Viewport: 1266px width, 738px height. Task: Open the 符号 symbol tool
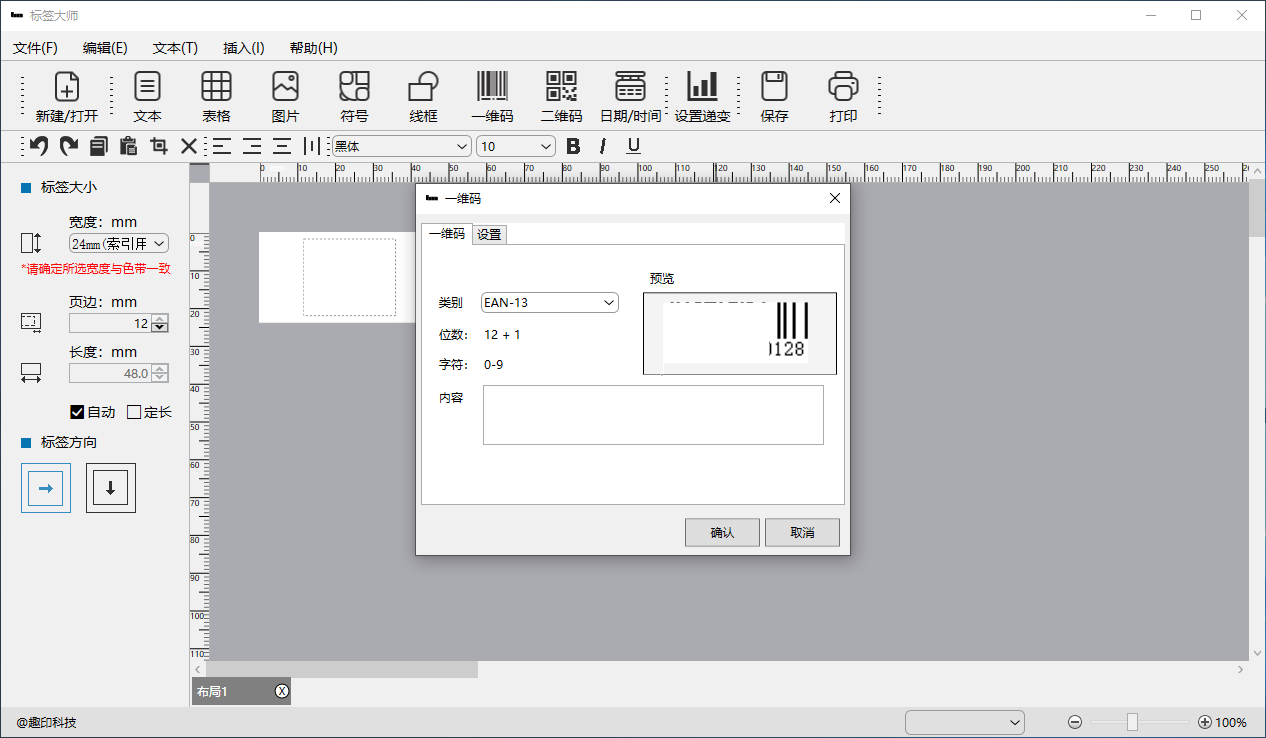[x=354, y=97]
